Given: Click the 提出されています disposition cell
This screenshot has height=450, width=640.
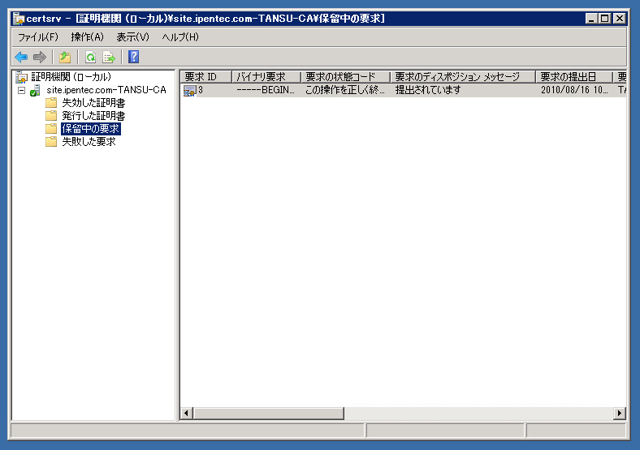Looking at the screenshot, I should point(428,90).
